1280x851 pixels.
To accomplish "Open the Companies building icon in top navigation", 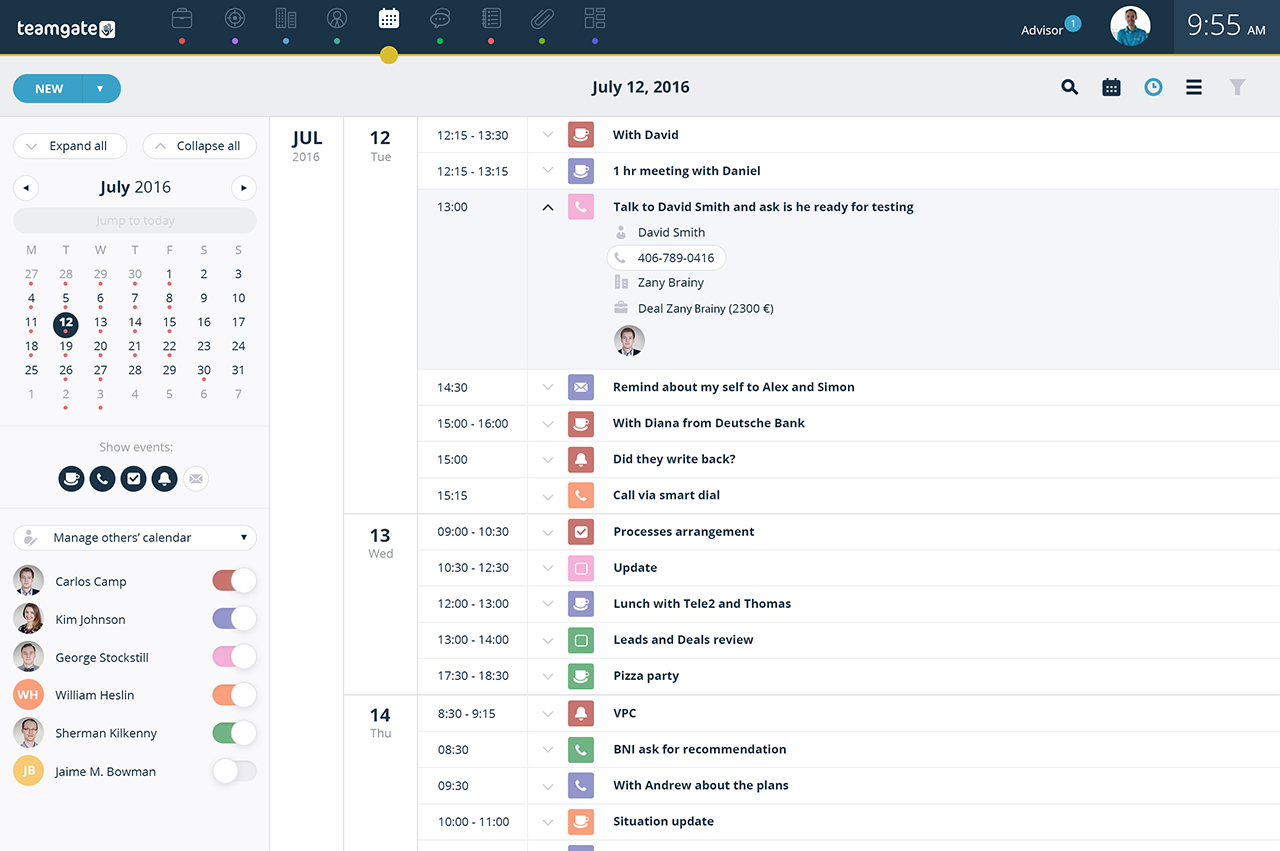I will tap(286, 18).
